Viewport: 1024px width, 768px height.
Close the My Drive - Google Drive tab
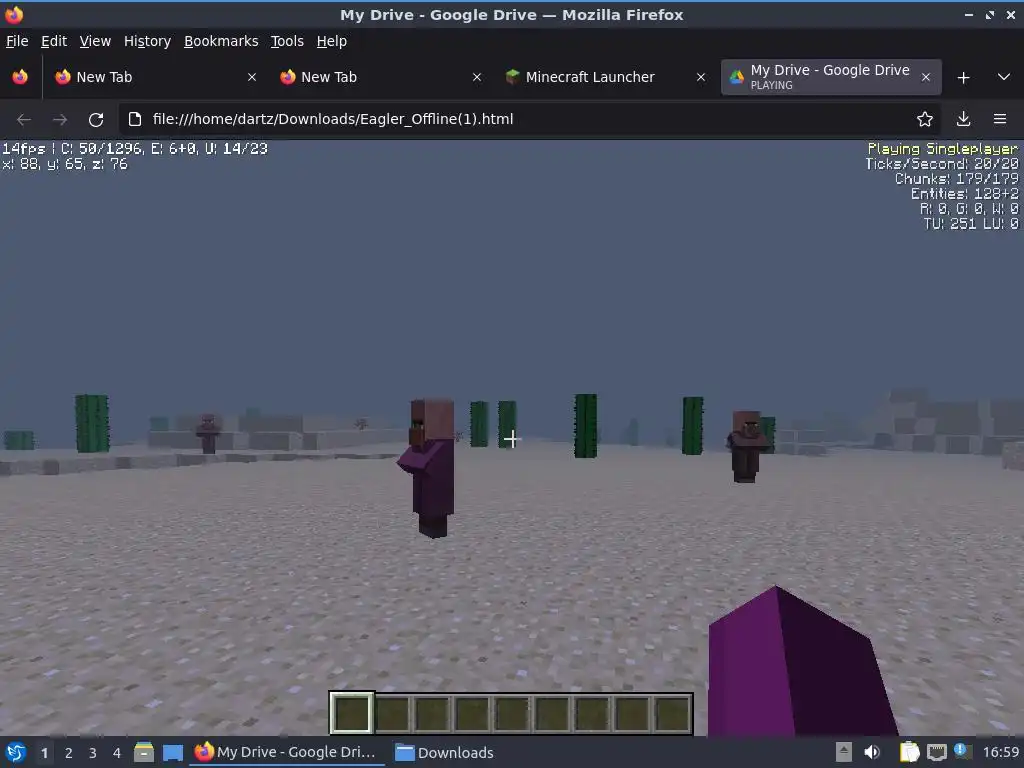(926, 77)
